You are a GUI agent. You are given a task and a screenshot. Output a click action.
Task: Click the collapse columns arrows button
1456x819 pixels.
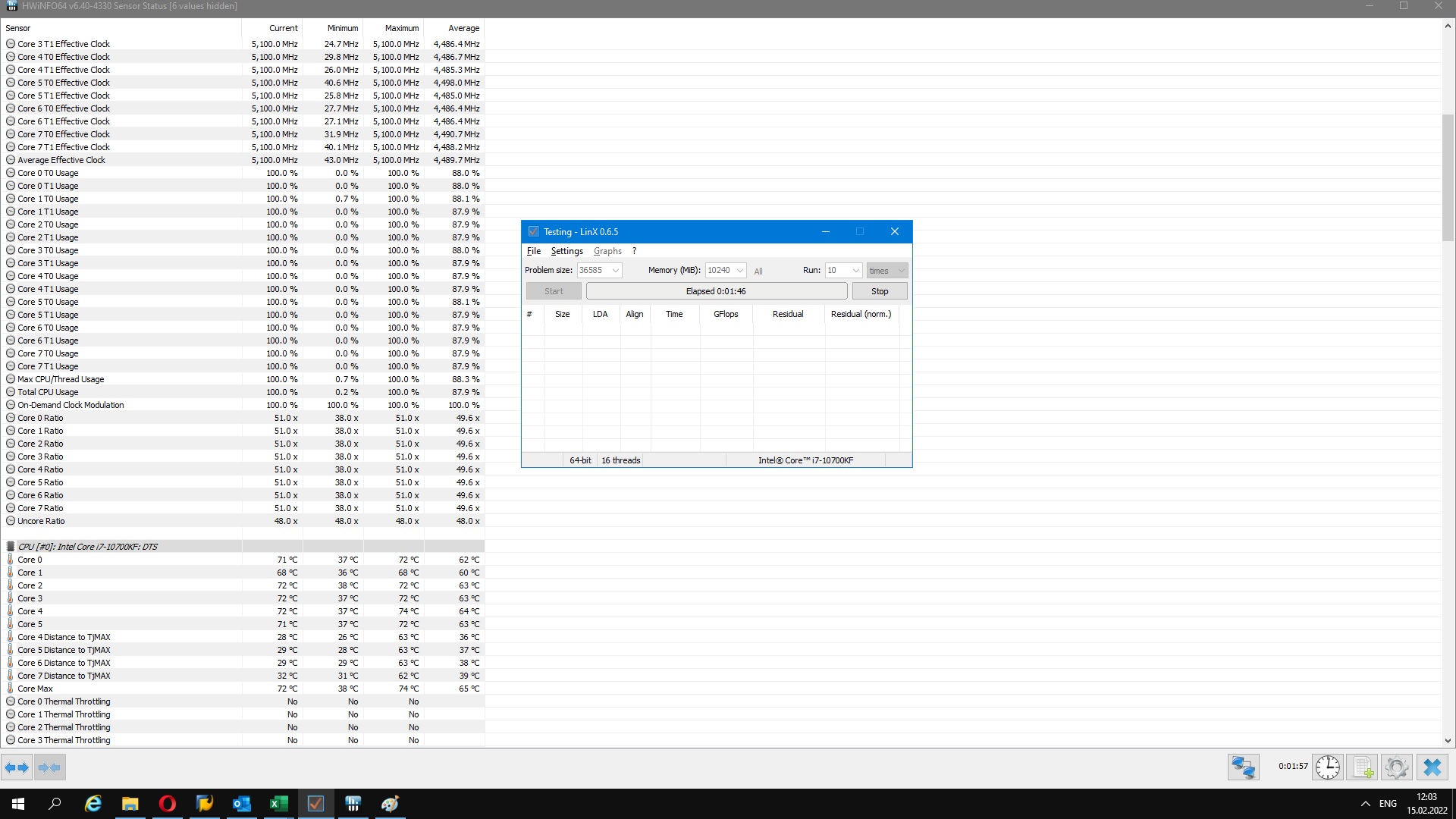click(49, 767)
